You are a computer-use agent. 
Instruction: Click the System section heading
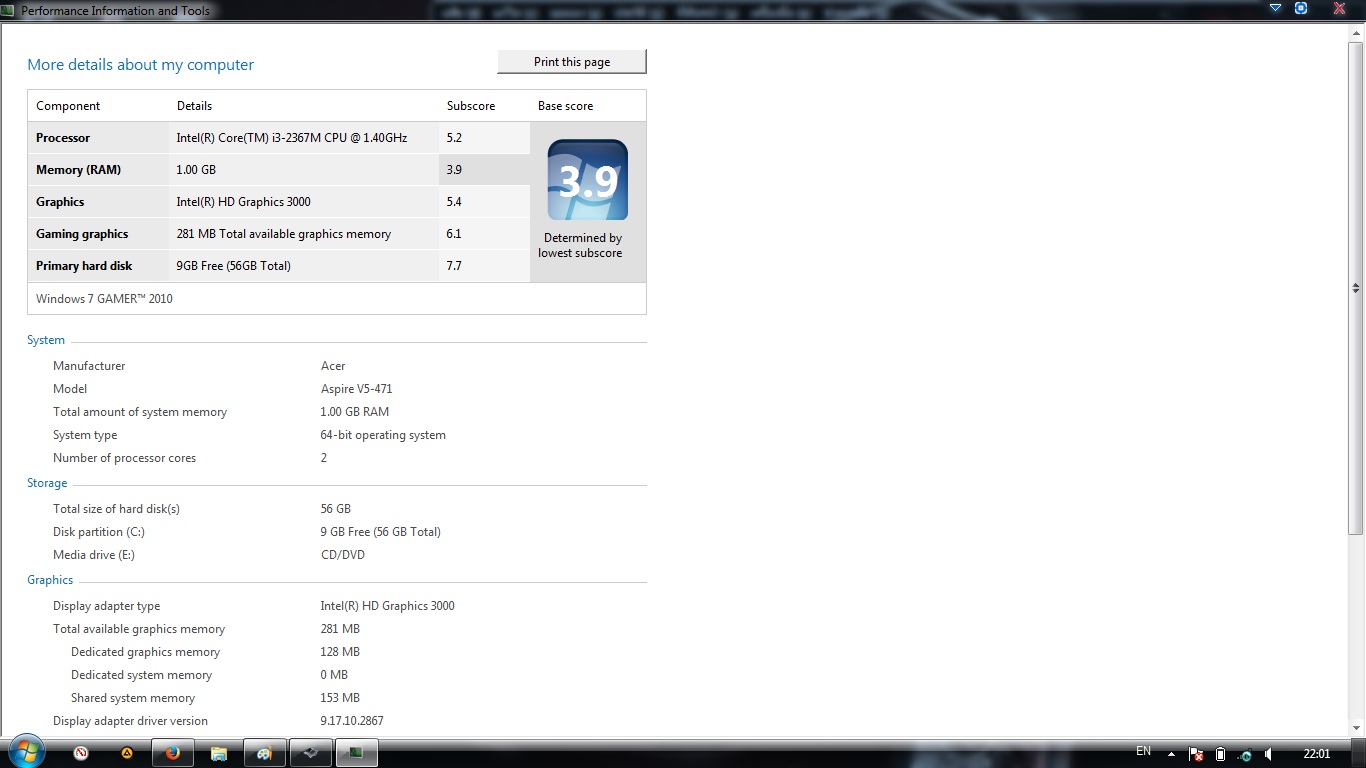46,340
